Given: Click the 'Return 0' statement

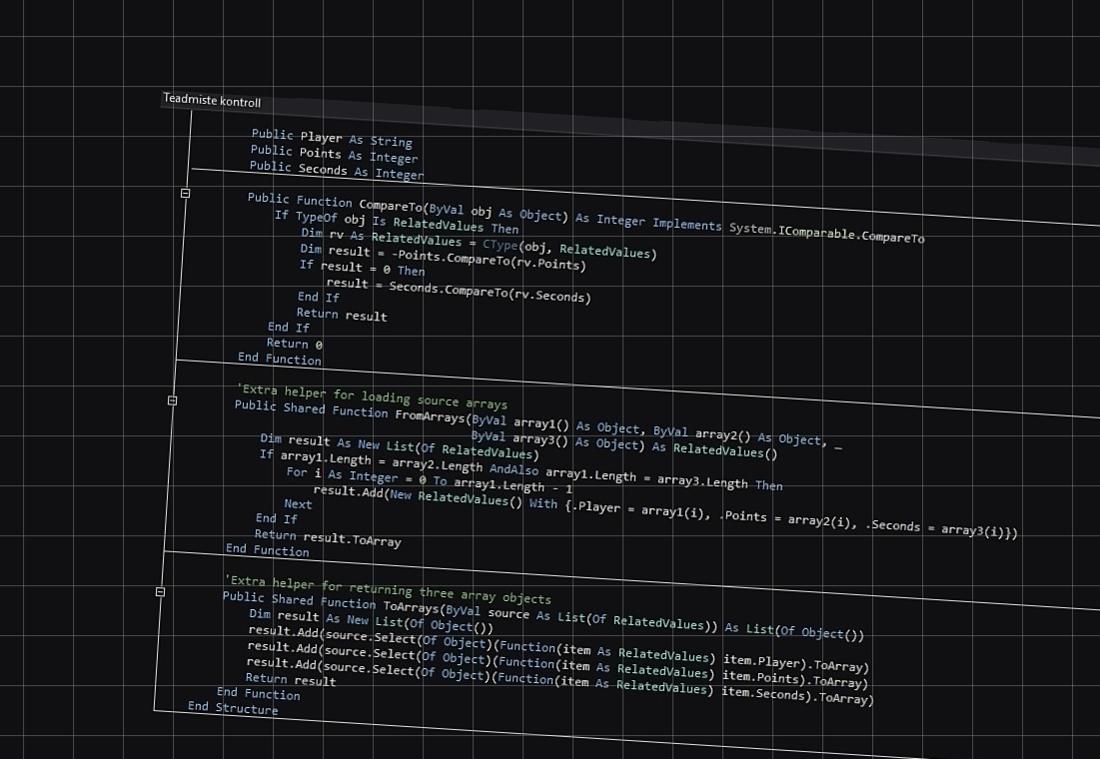Looking at the screenshot, I should pos(294,343).
